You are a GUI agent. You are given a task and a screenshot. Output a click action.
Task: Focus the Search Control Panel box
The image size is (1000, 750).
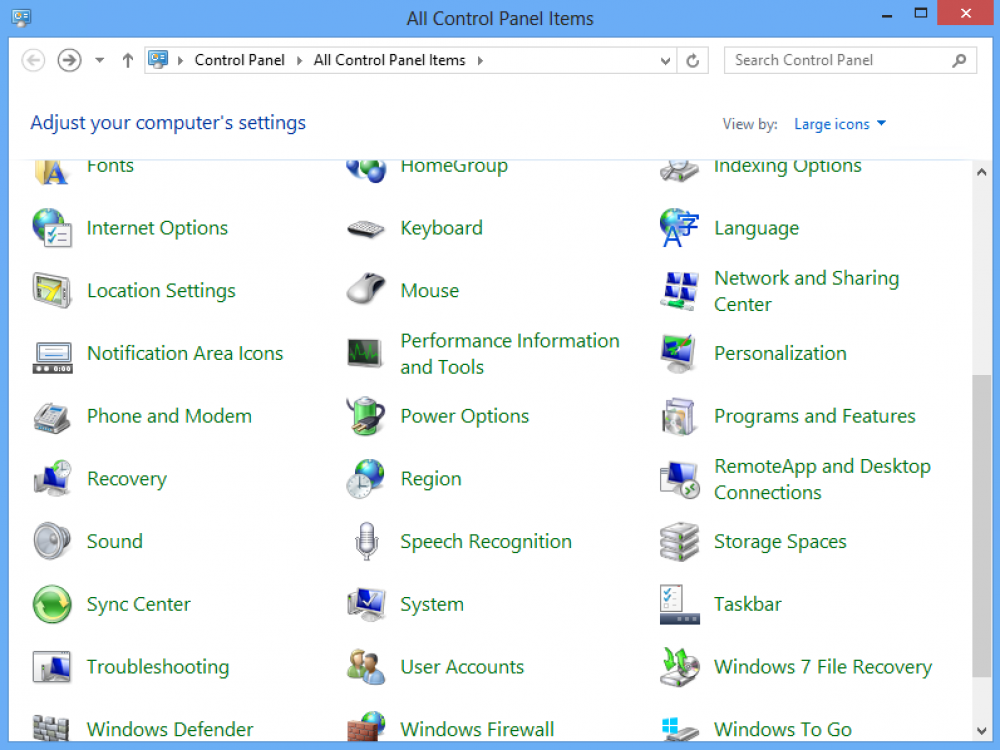tap(850, 61)
